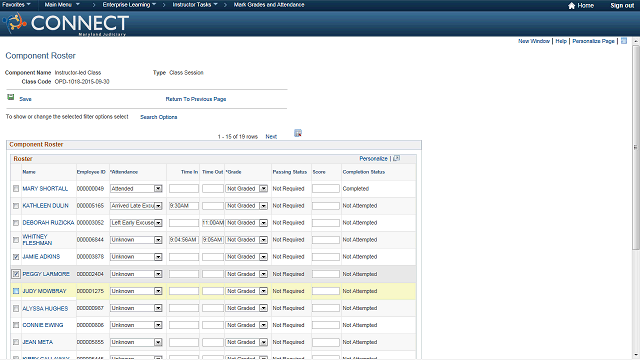Click the Score field for Judy Mowbray

click(326, 291)
